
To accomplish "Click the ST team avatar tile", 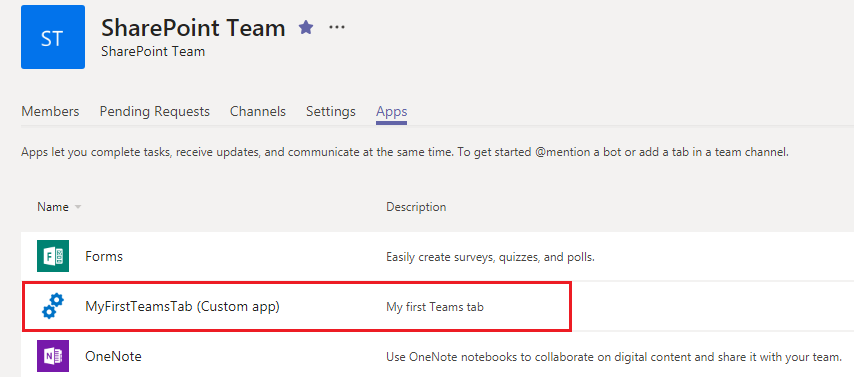I will (53, 37).
